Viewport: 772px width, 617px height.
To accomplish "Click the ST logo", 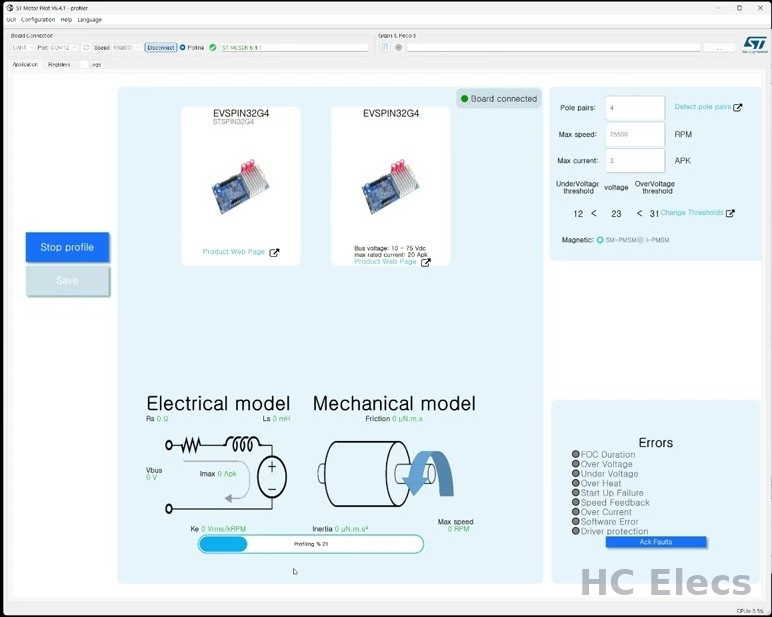I will (x=755, y=44).
